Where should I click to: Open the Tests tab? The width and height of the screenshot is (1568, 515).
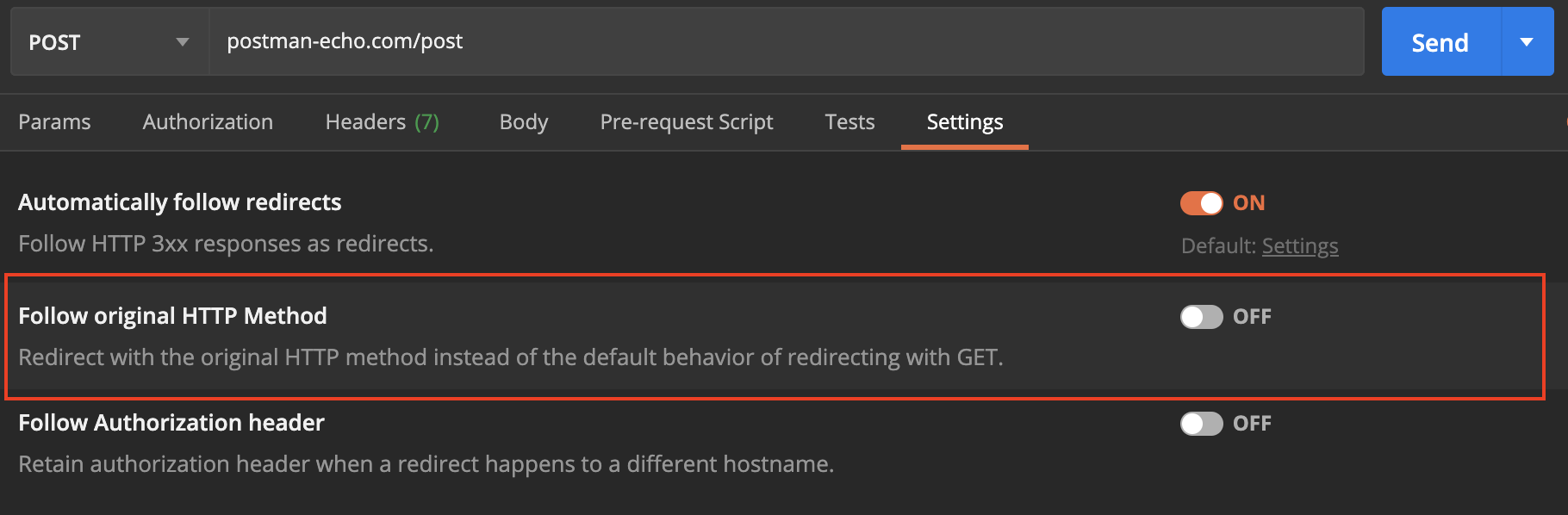pyautogui.click(x=849, y=121)
